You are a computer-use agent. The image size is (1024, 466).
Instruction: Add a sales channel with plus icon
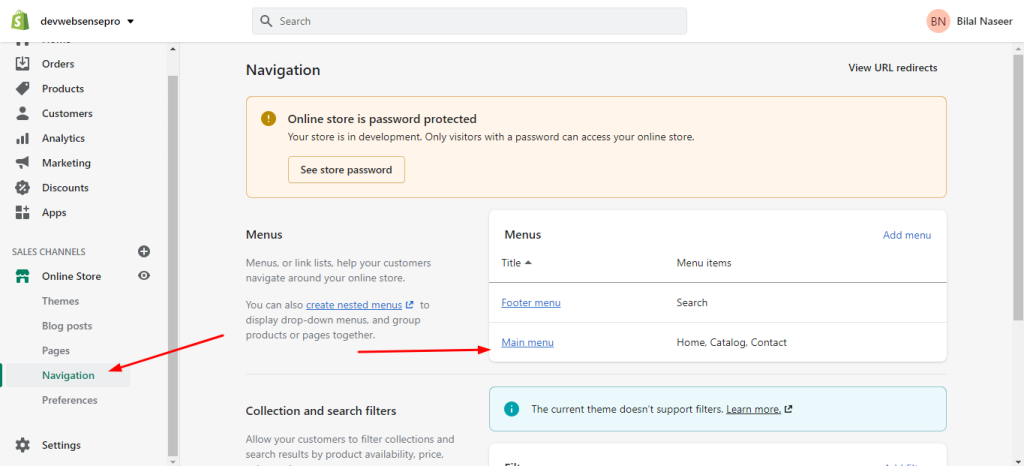coord(144,251)
